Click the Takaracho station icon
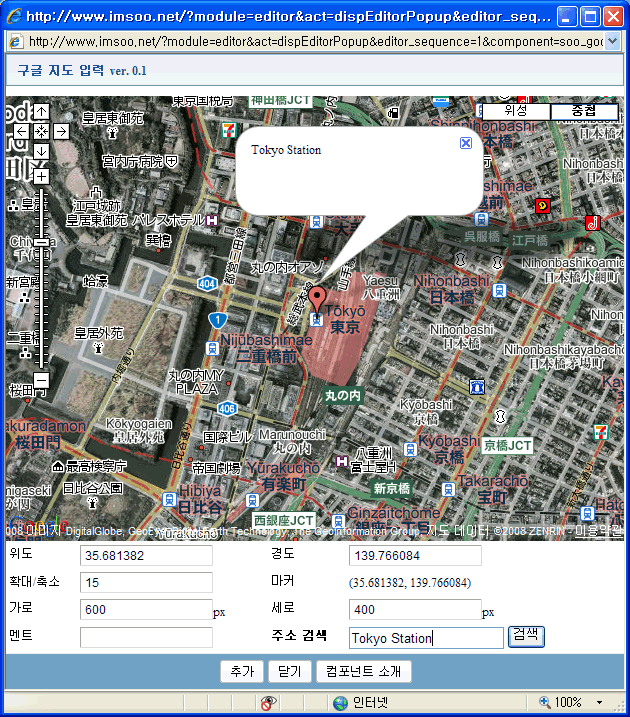The width and height of the screenshot is (630, 717). pos(448,490)
